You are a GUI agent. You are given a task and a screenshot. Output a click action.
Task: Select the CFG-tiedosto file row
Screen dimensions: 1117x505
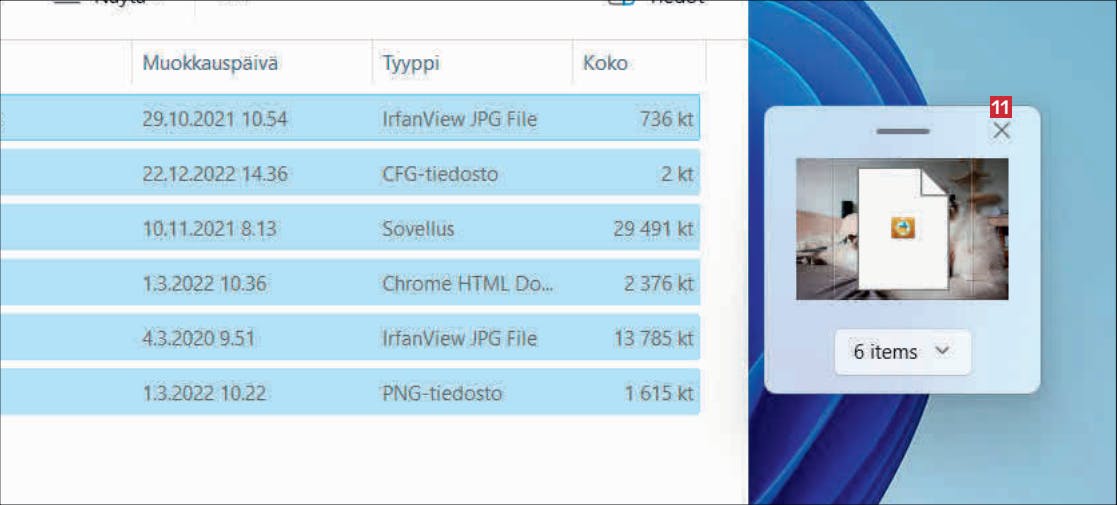349,173
